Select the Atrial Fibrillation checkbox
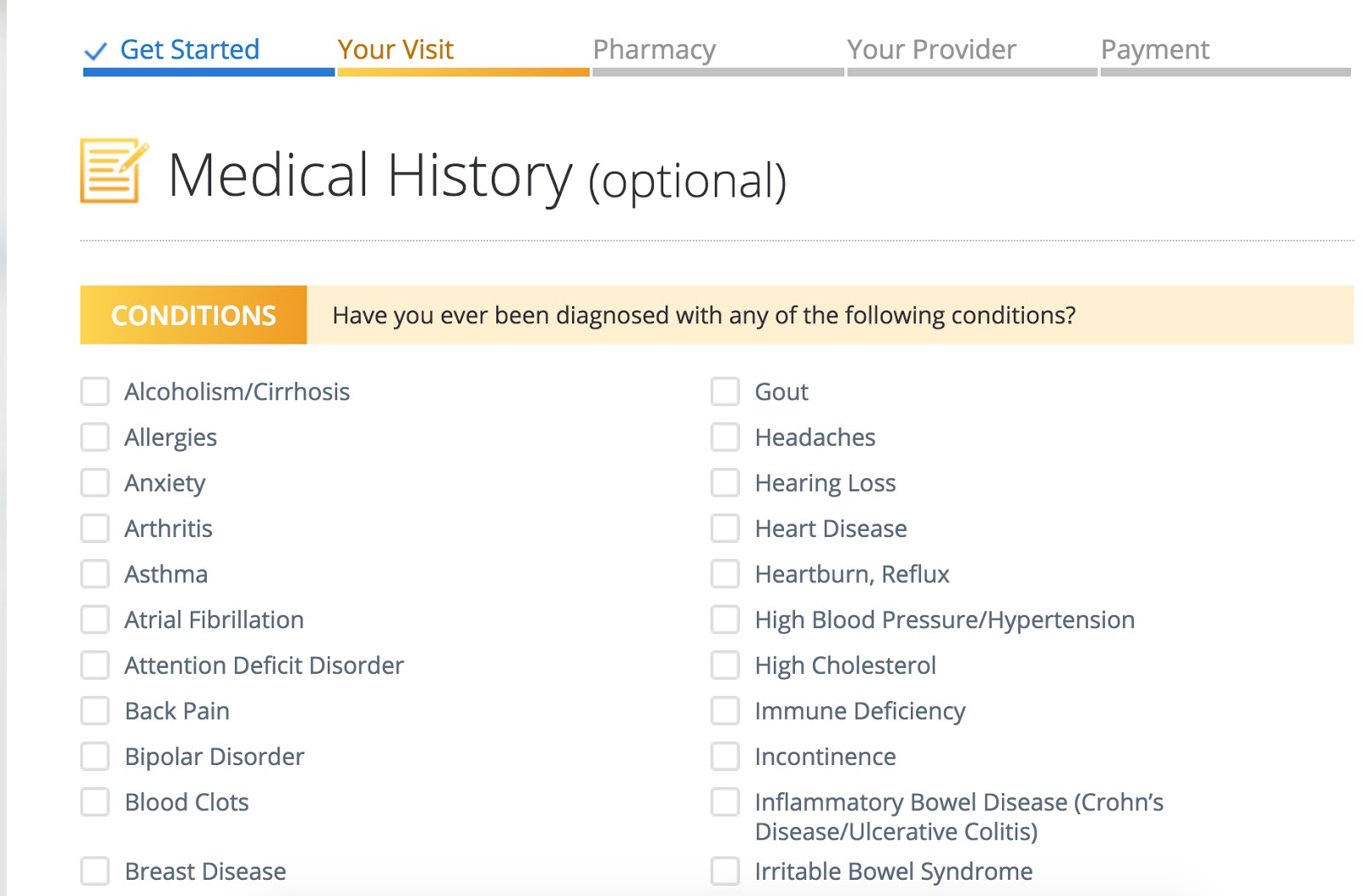Image resolution: width=1362 pixels, height=896 pixels. pos(95,619)
